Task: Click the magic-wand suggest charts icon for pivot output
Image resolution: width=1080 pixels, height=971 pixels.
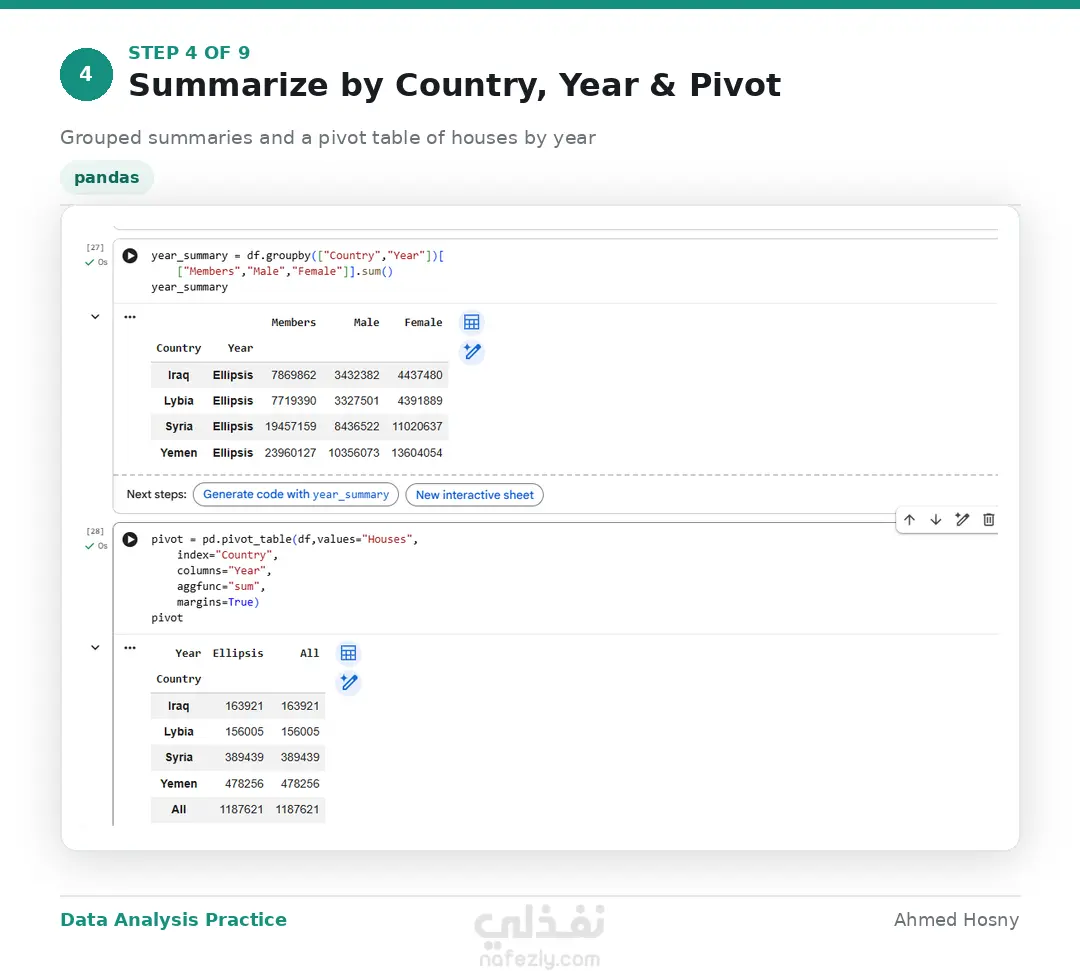Action: coord(349,682)
